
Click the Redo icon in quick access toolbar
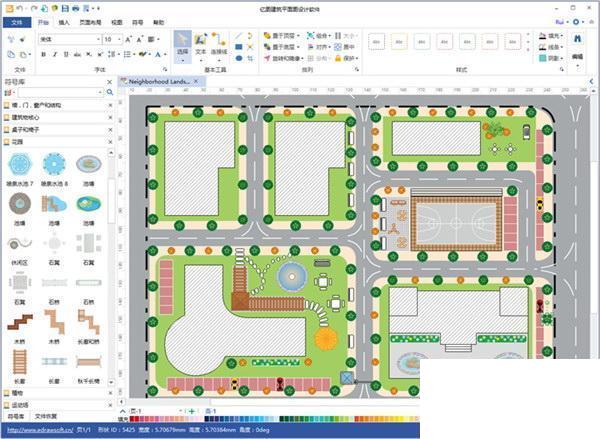(34, 8)
